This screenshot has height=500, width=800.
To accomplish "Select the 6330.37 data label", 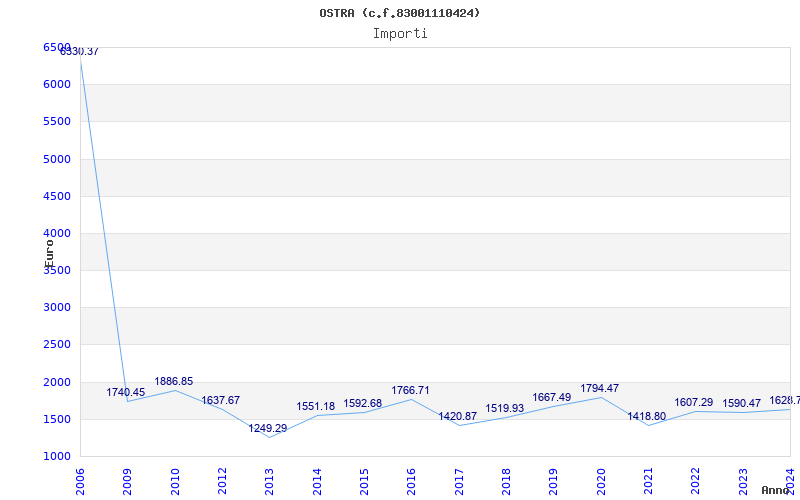I will pos(79,52).
